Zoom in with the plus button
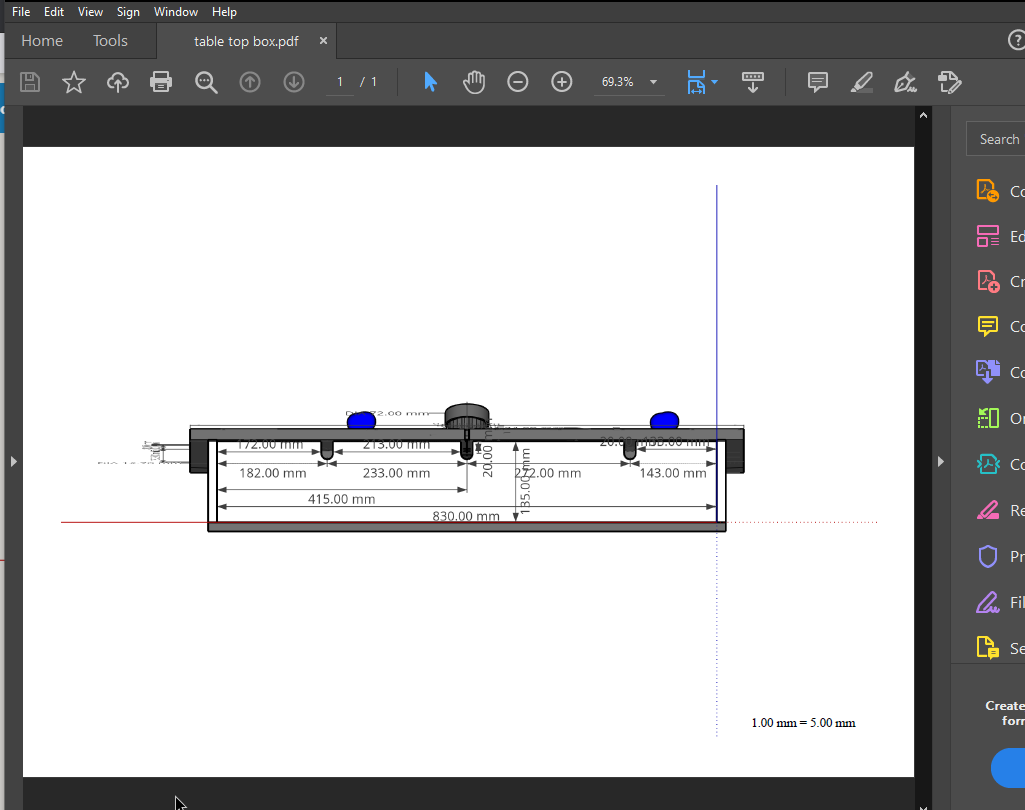The height and width of the screenshot is (810, 1025). tap(562, 82)
